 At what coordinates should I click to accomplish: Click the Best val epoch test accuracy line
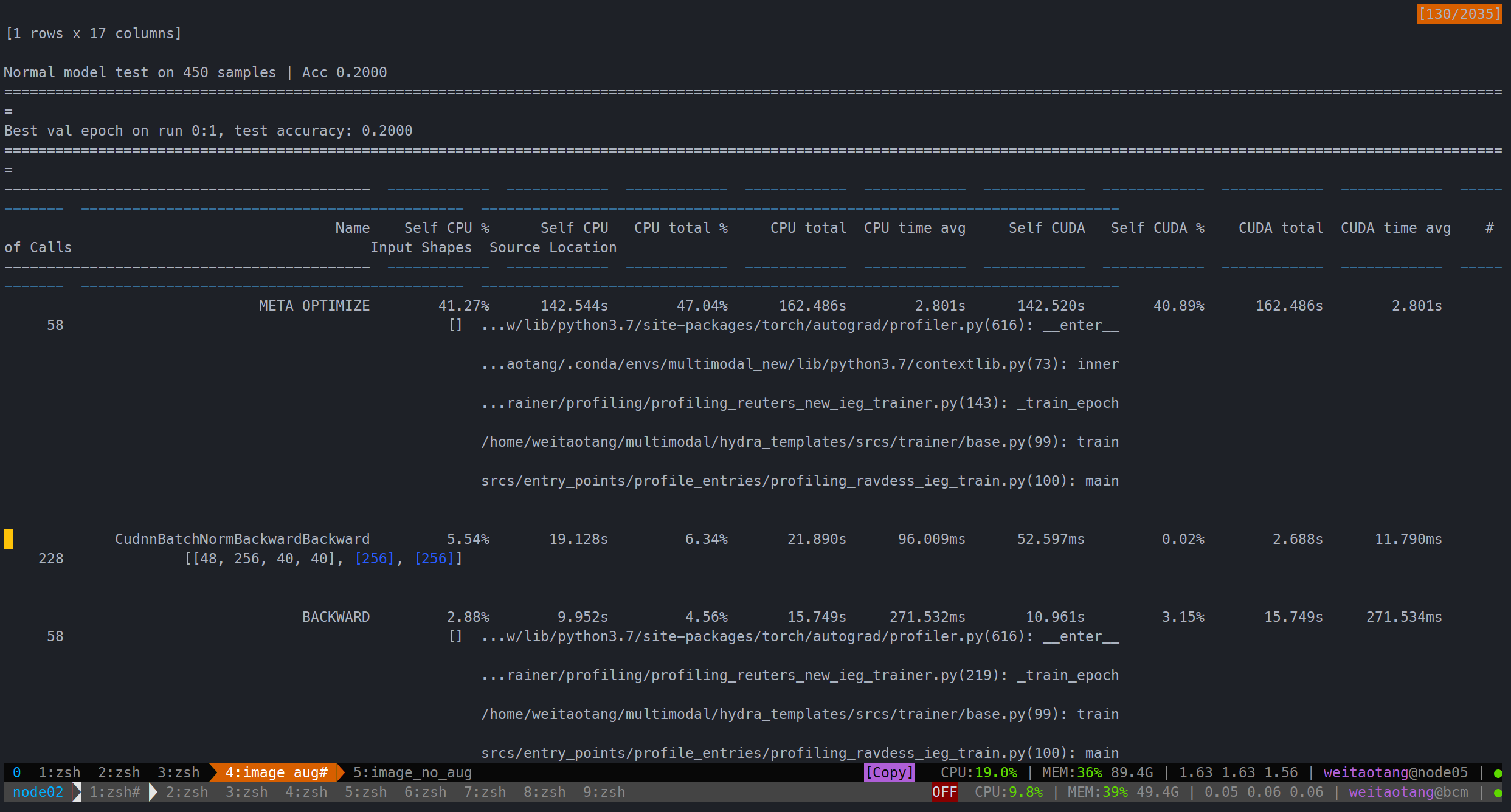pyautogui.click(x=208, y=131)
